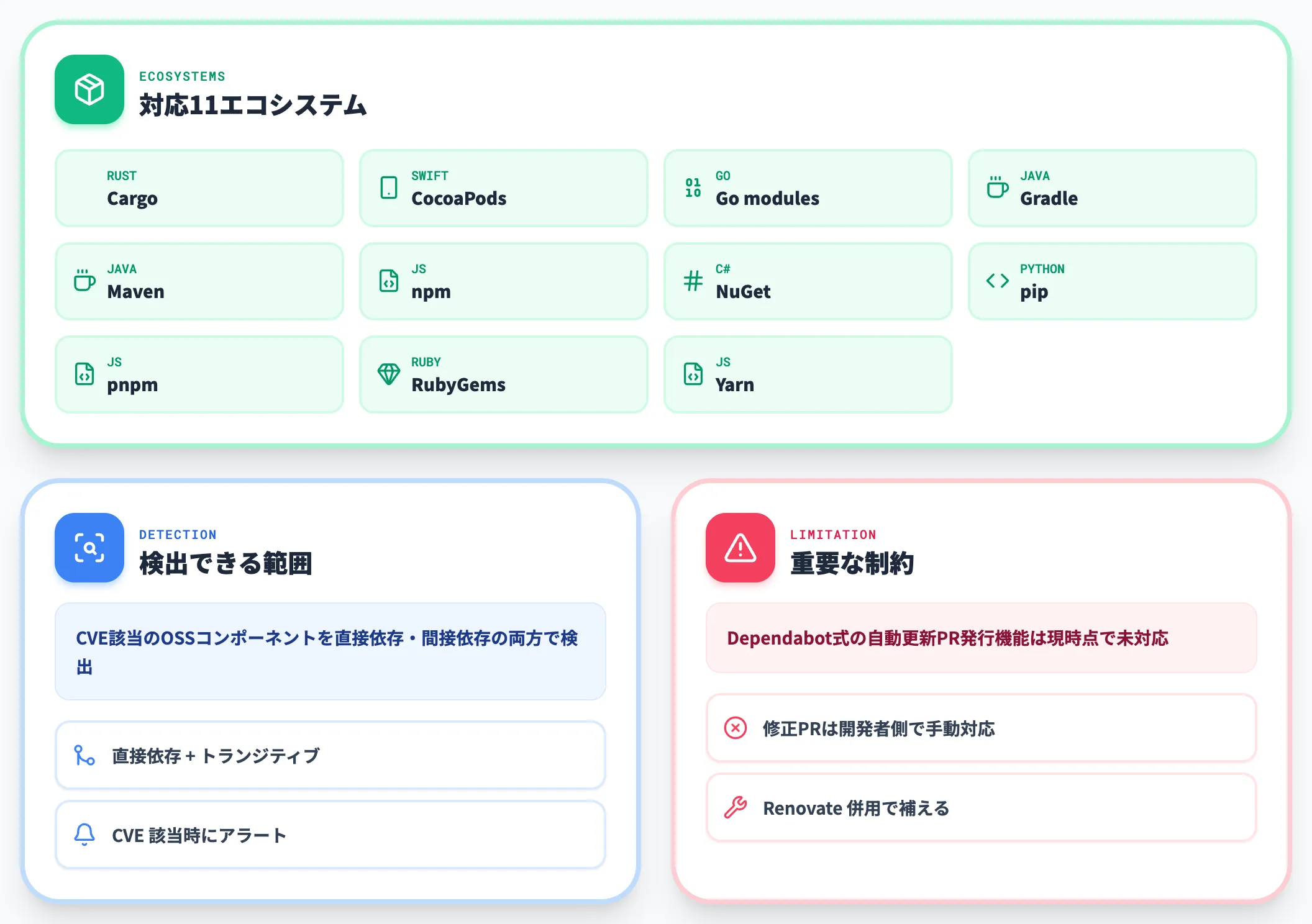Select the pnpm ecosystem name

coord(132,385)
